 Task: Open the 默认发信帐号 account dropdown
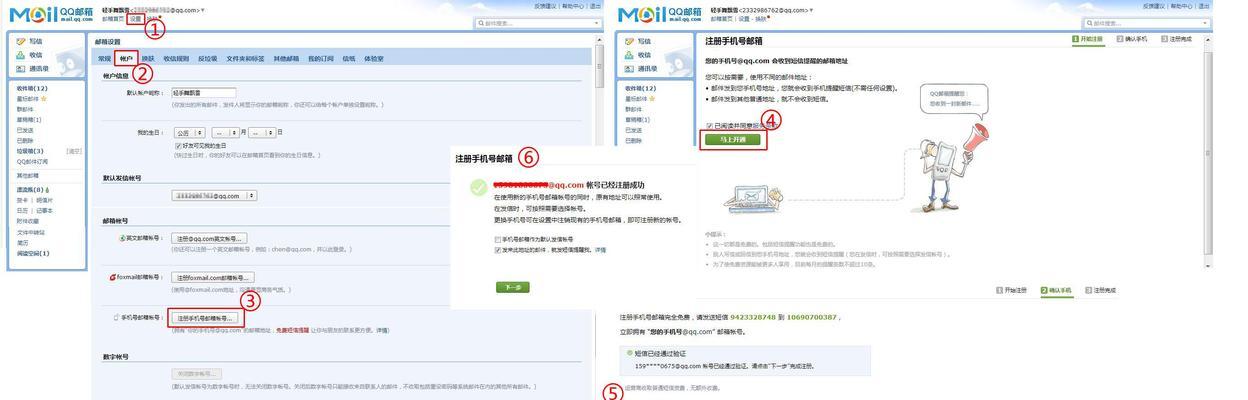[x=214, y=196]
